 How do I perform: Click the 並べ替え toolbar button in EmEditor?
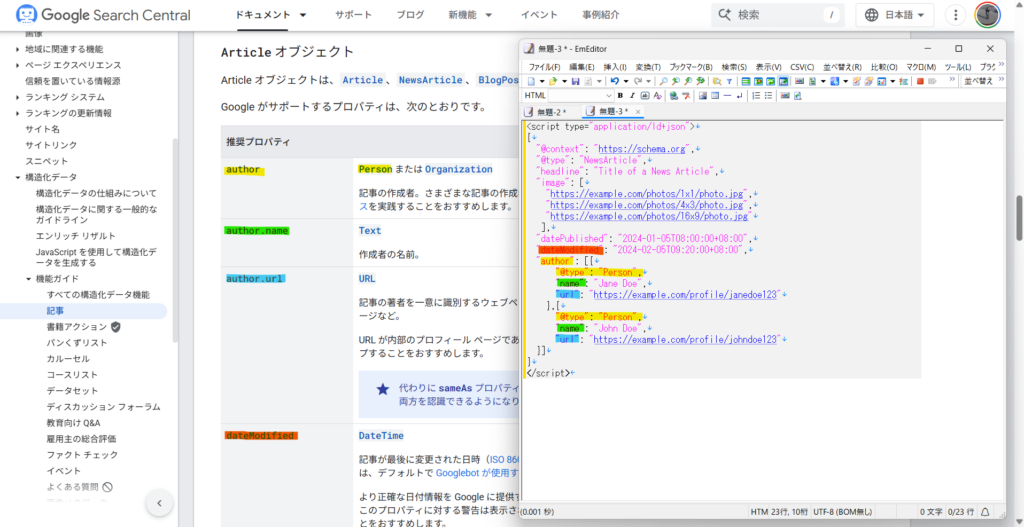pos(978,81)
